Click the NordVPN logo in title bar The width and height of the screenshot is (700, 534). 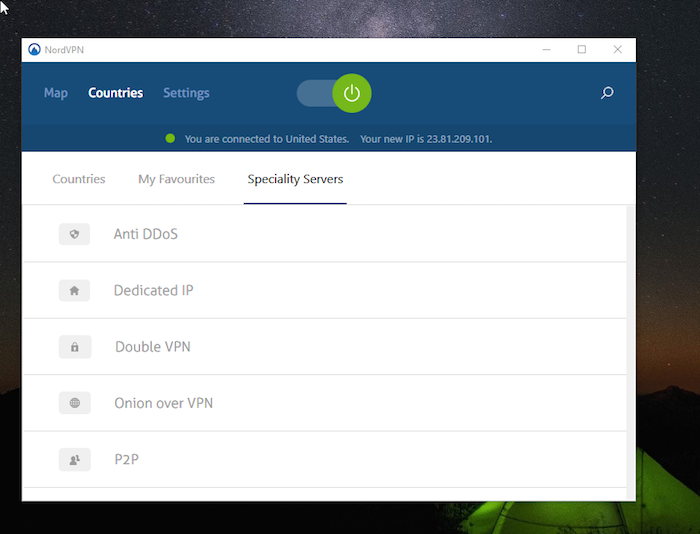point(34,50)
